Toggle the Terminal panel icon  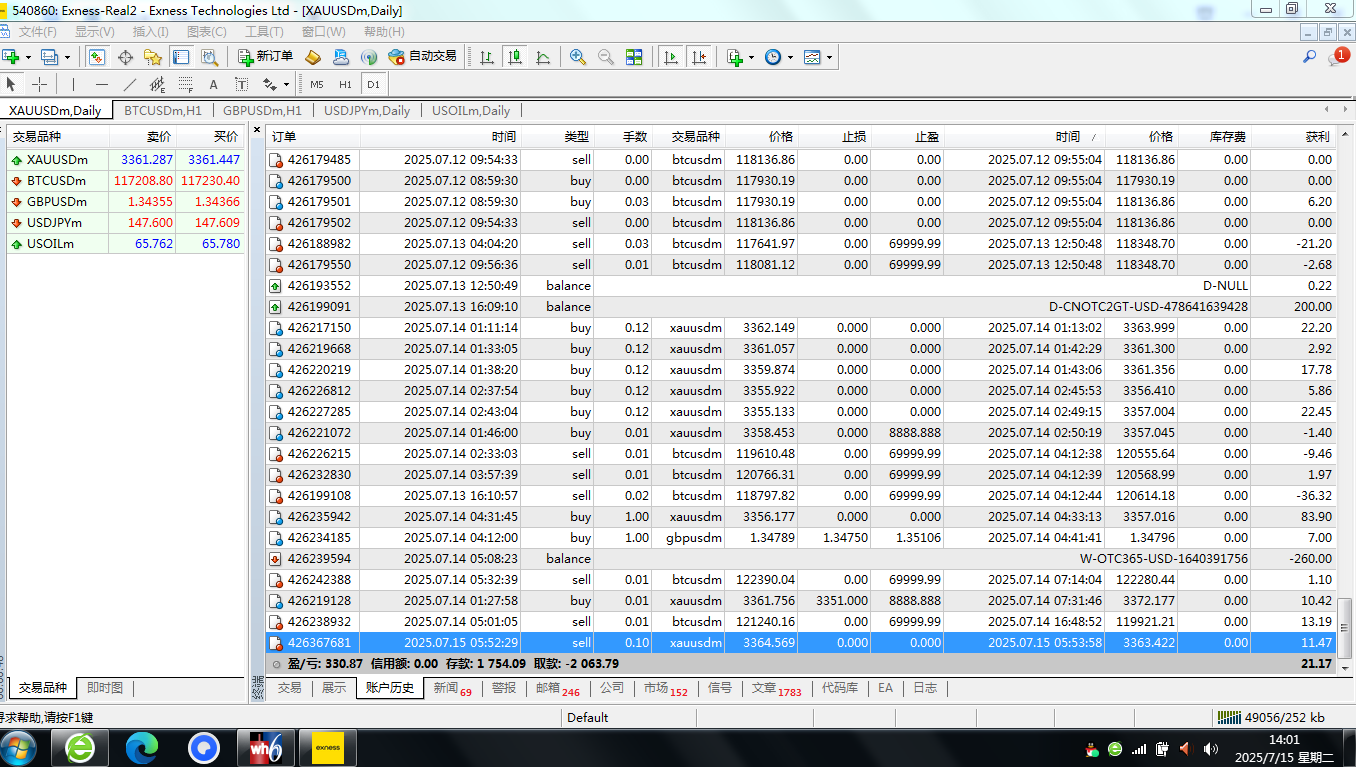point(181,57)
